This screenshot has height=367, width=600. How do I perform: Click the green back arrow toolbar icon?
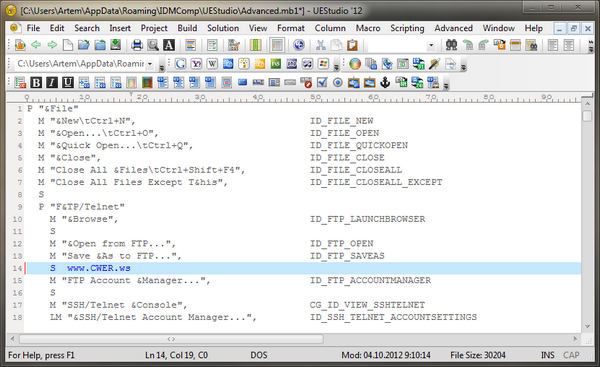click(x=36, y=45)
